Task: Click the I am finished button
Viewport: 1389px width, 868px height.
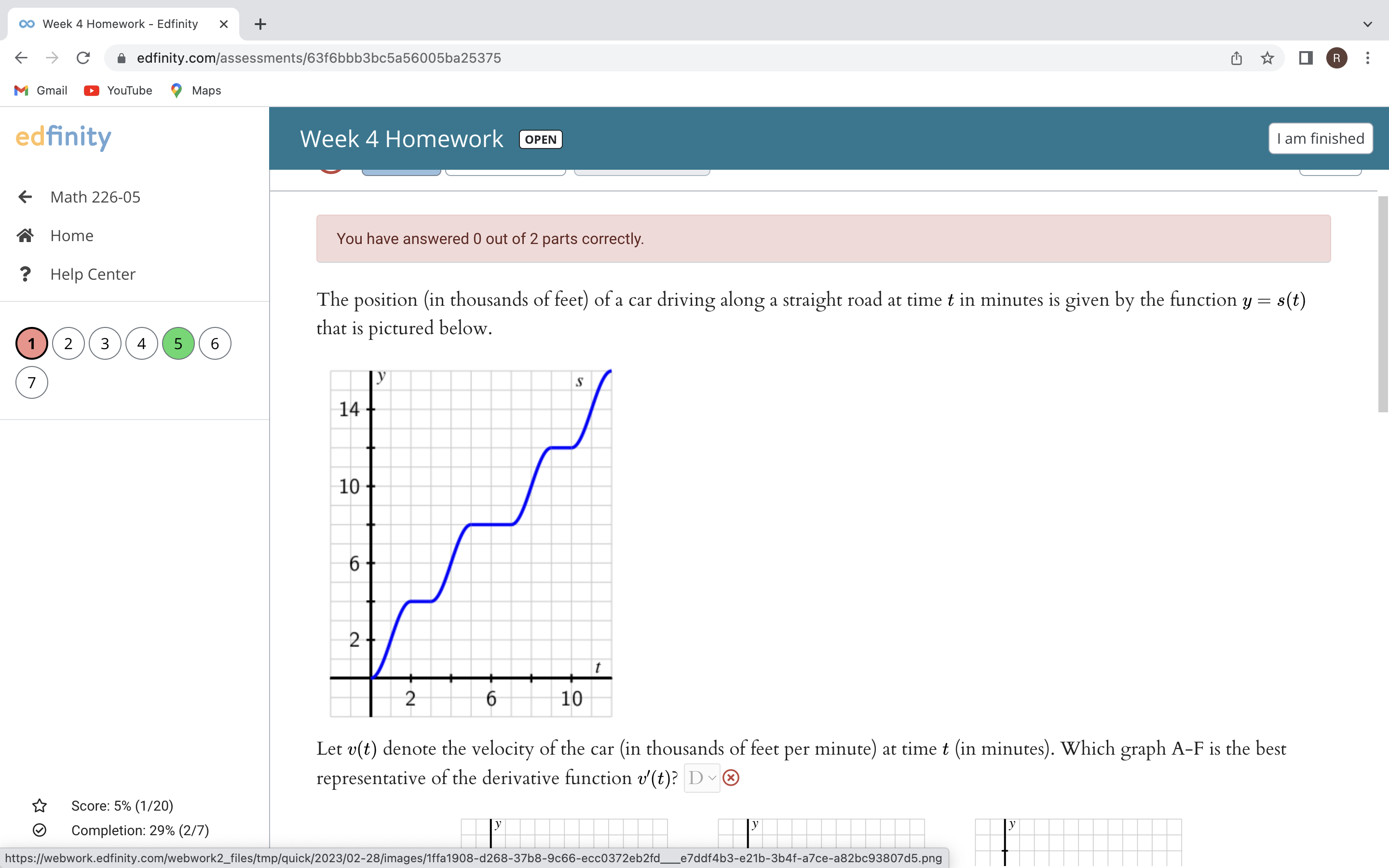Action: click(x=1319, y=138)
